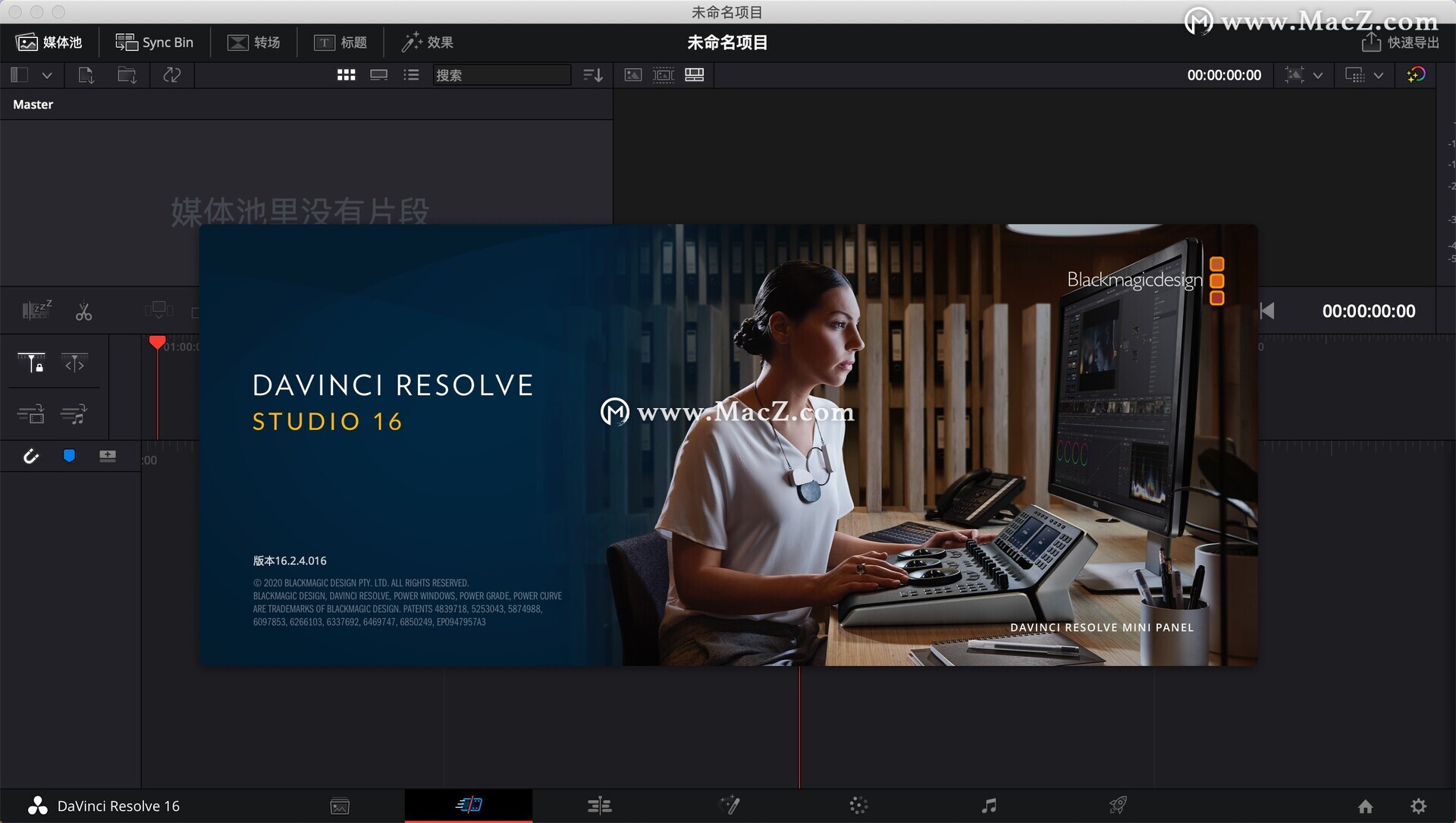The width and height of the screenshot is (1456, 823).
Task: Click the Sync Bin button
Action: click(x=153, y=42)
